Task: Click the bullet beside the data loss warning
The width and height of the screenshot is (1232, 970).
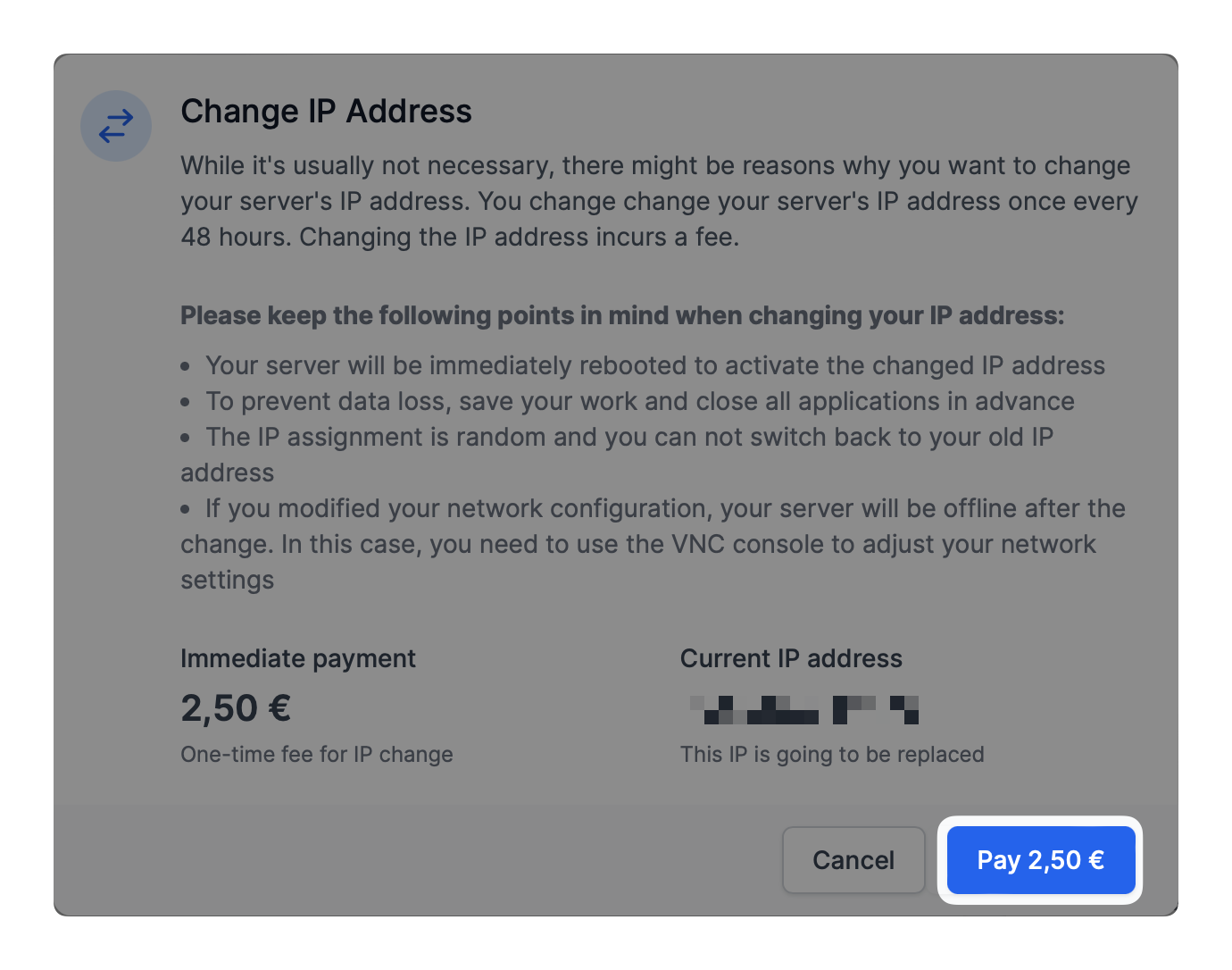Action: pos(187,401)
